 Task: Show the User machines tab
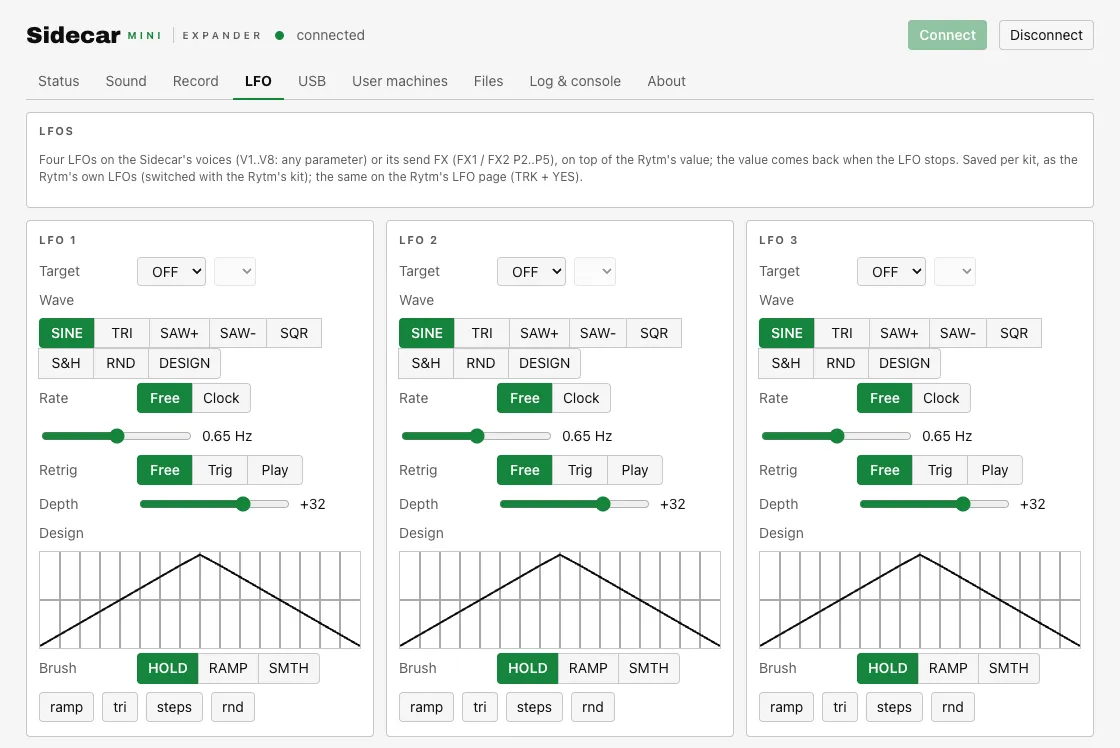(x=400, y=81)
